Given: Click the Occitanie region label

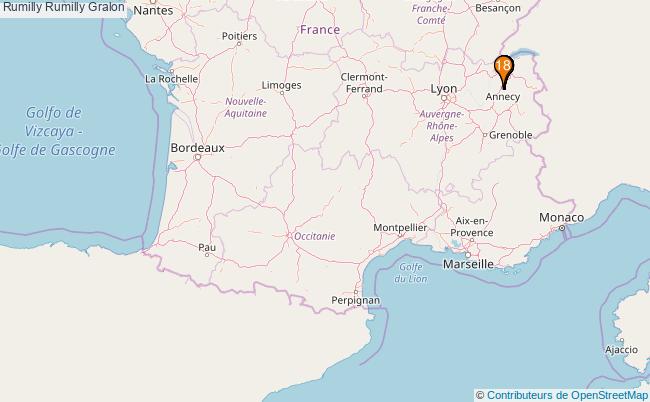Looking at the screenshot, I should [315, 236].
